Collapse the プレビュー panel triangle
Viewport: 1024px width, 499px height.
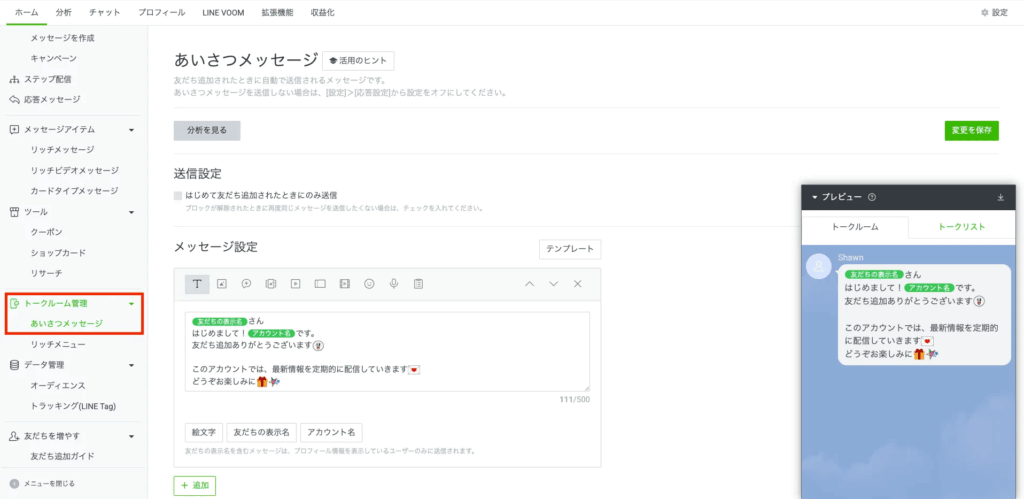(815, 197)
